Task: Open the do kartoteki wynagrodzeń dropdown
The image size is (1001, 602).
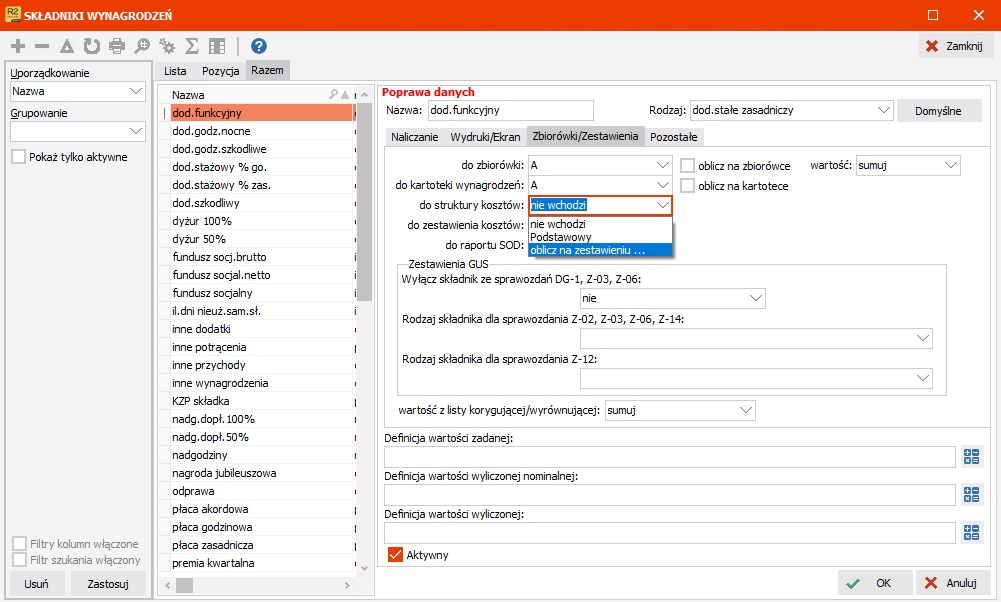Action: 600,185
